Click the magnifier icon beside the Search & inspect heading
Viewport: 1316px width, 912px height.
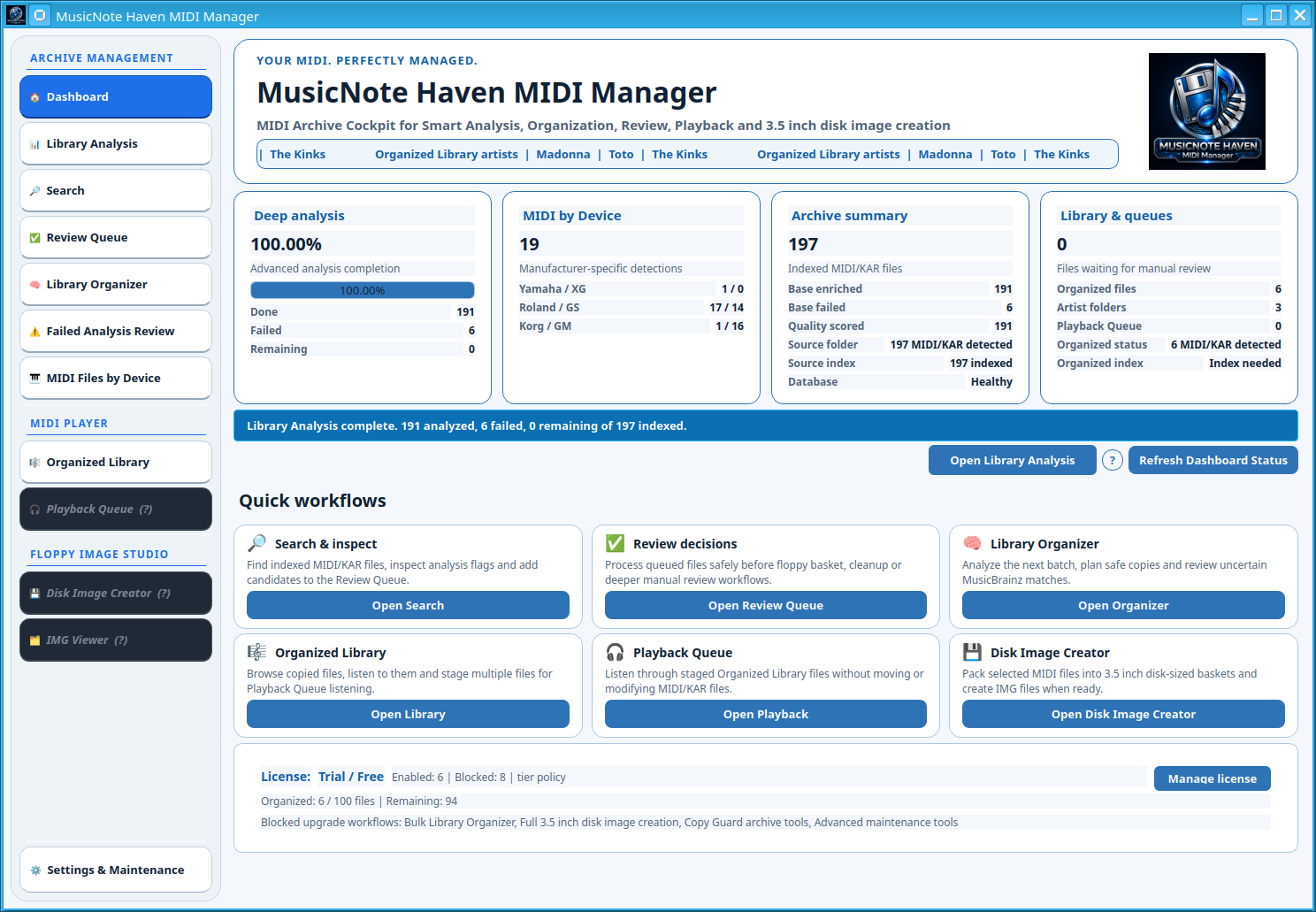click(x=257, y=543)
